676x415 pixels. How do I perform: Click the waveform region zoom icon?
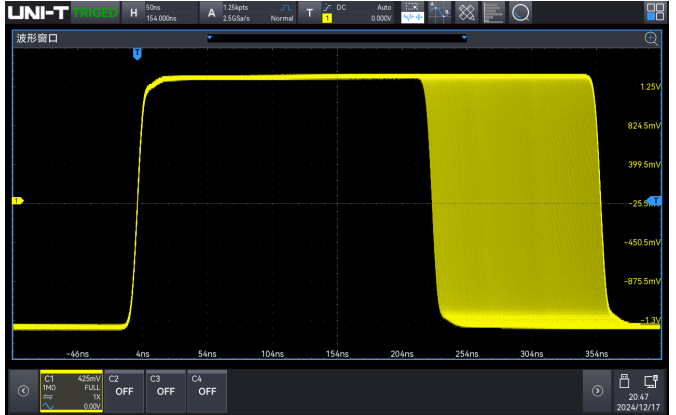[412, 12]
